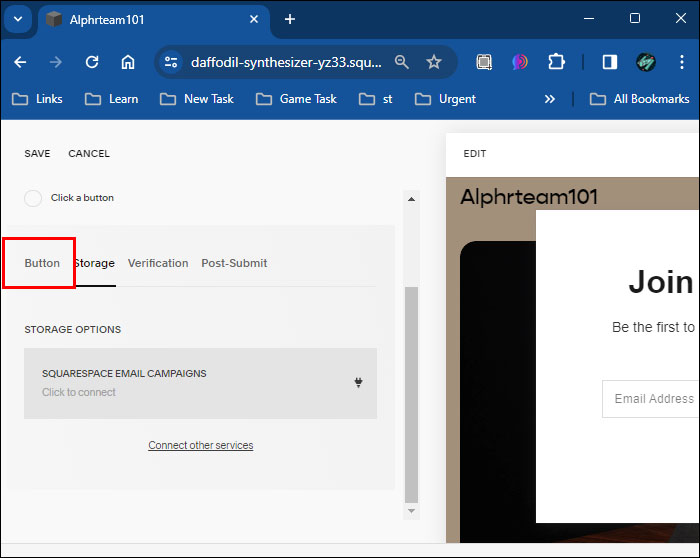Bookmark this page with the star icon
The height and width of the screenshot is (558, 700).
(x=434, y=62)
